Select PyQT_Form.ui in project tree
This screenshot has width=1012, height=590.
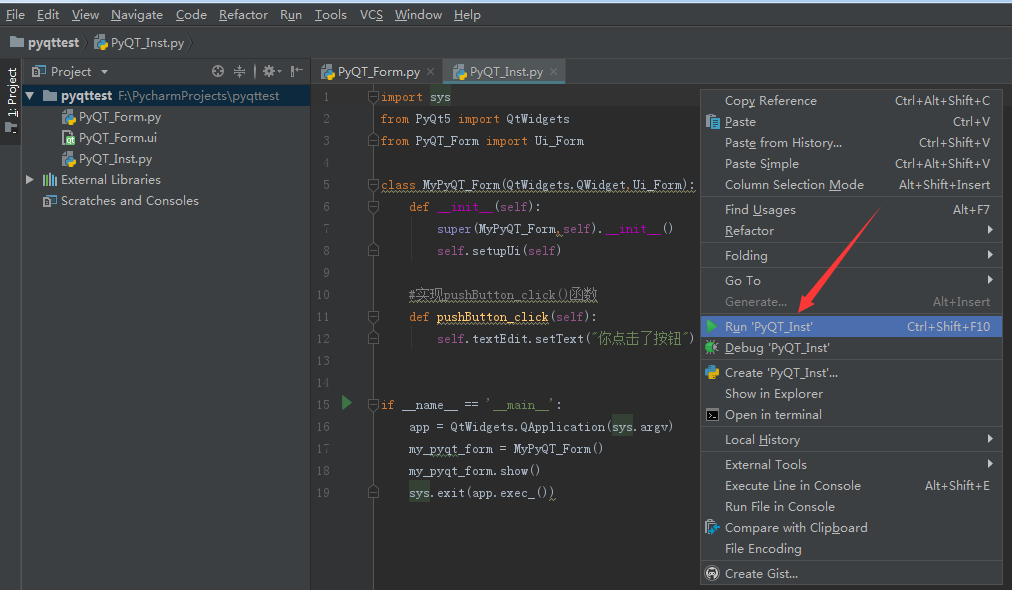117,137
